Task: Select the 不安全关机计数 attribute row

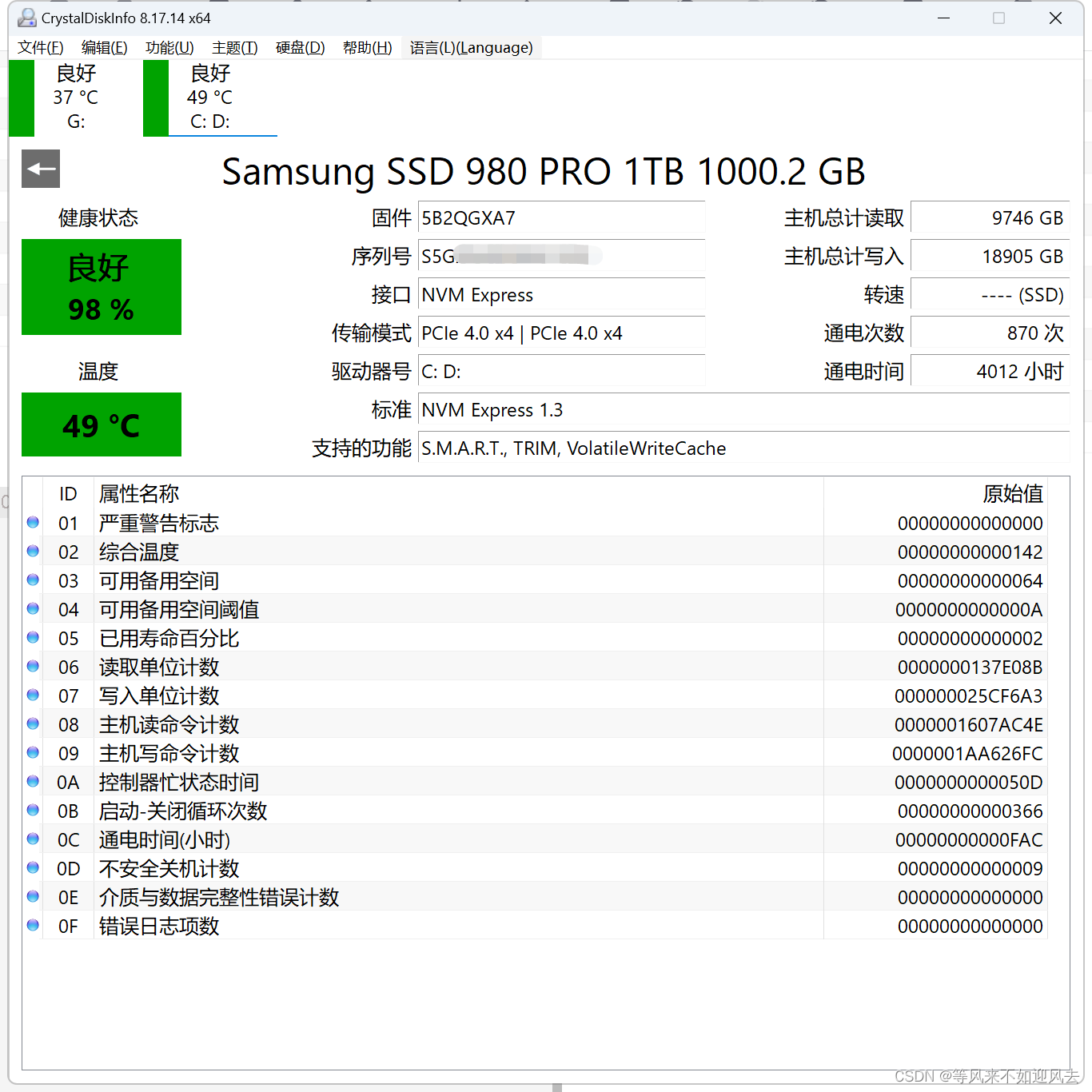Action: [x=535, y=868]
